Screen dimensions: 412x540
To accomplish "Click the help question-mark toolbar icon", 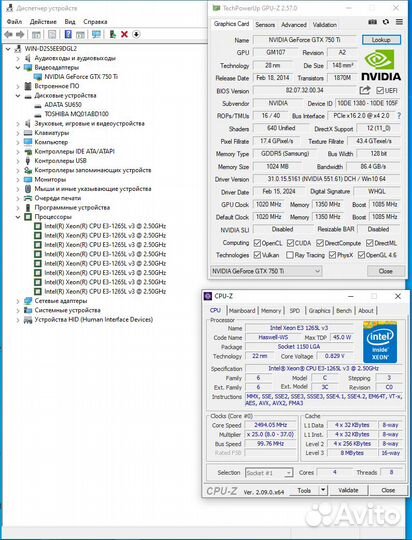I will pos(68,34).
